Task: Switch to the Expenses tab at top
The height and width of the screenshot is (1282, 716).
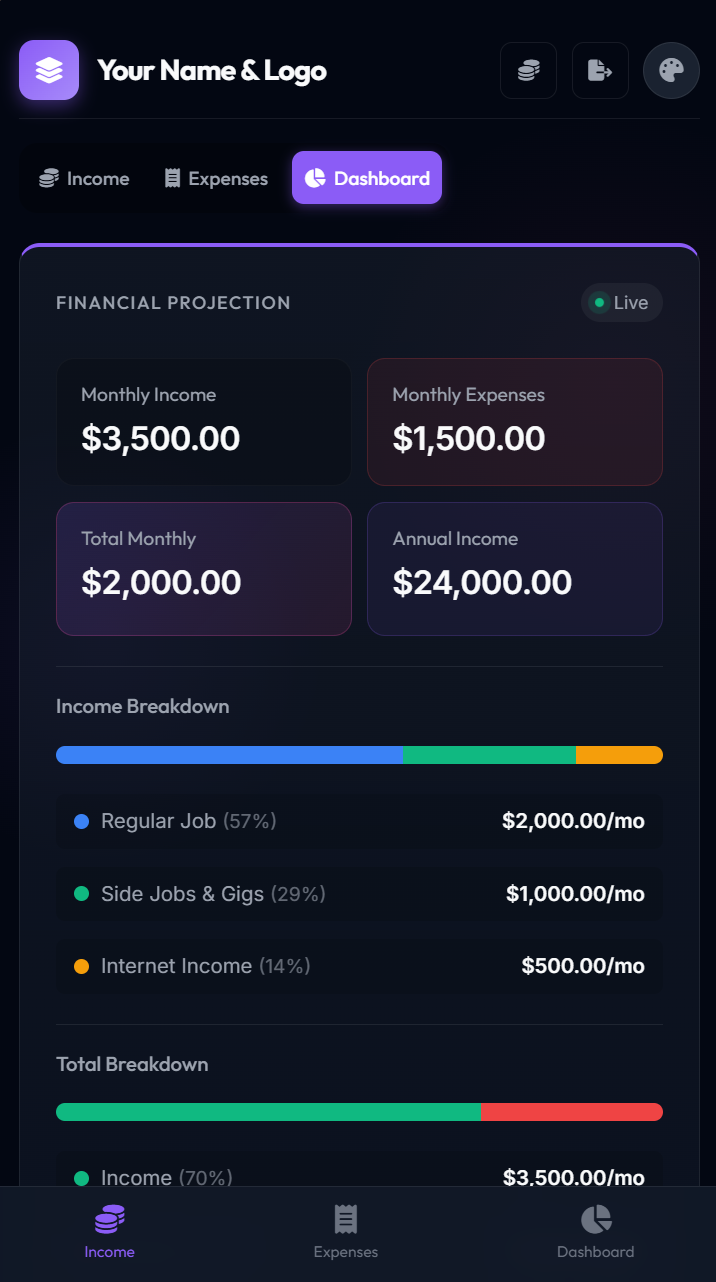Action: [216, 179]
